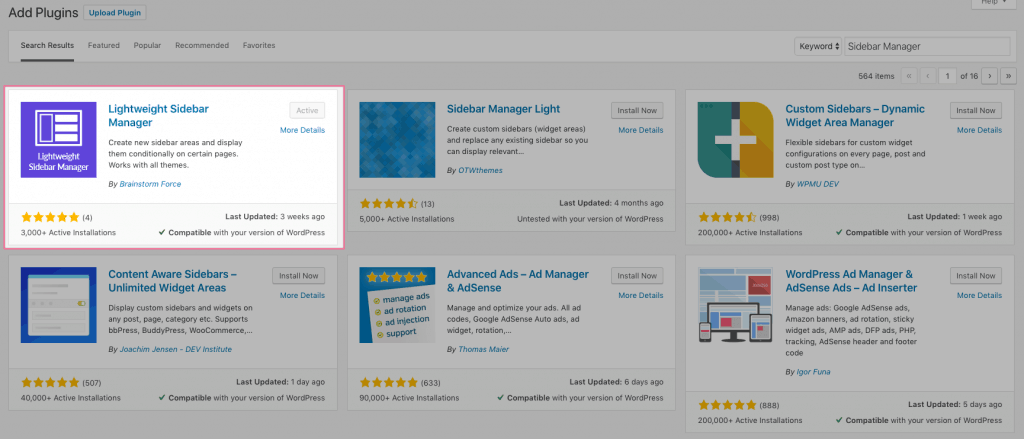The width and height of the screenshot is (1024, 439).
Task: Switch to Featured tab
Action: pyautogui.click(x=104, y=46)
